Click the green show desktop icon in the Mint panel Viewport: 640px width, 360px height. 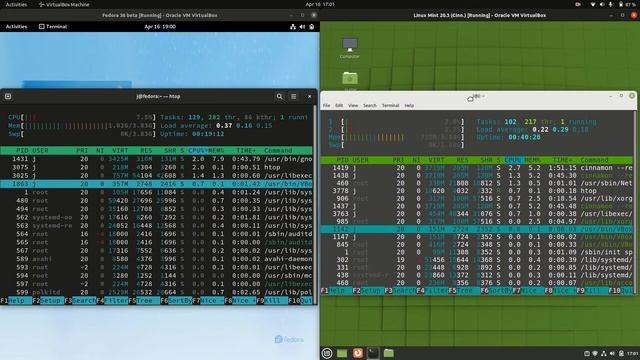tap(342, 353)
